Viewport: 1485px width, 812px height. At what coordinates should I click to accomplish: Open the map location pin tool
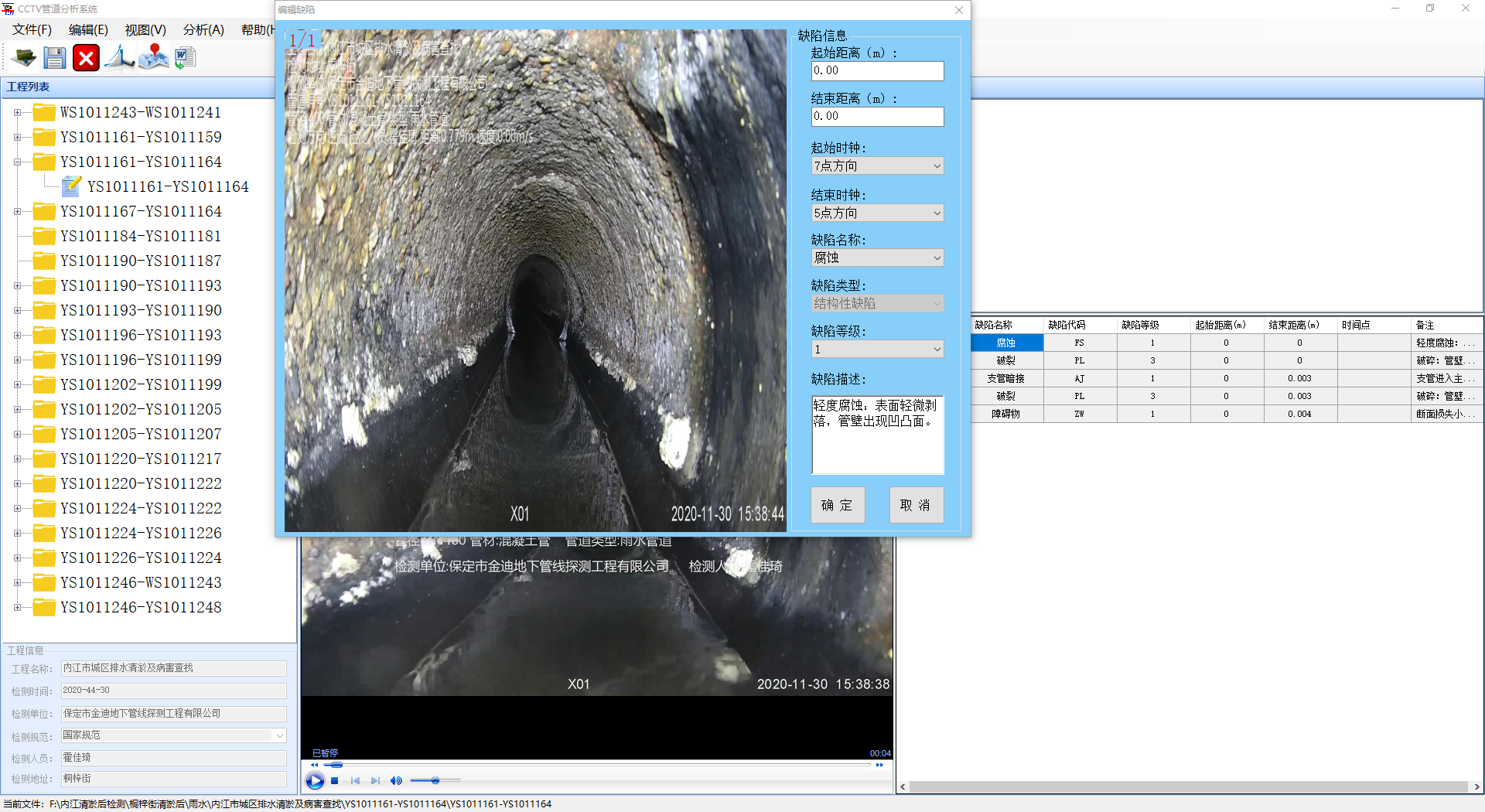point(154,58)
